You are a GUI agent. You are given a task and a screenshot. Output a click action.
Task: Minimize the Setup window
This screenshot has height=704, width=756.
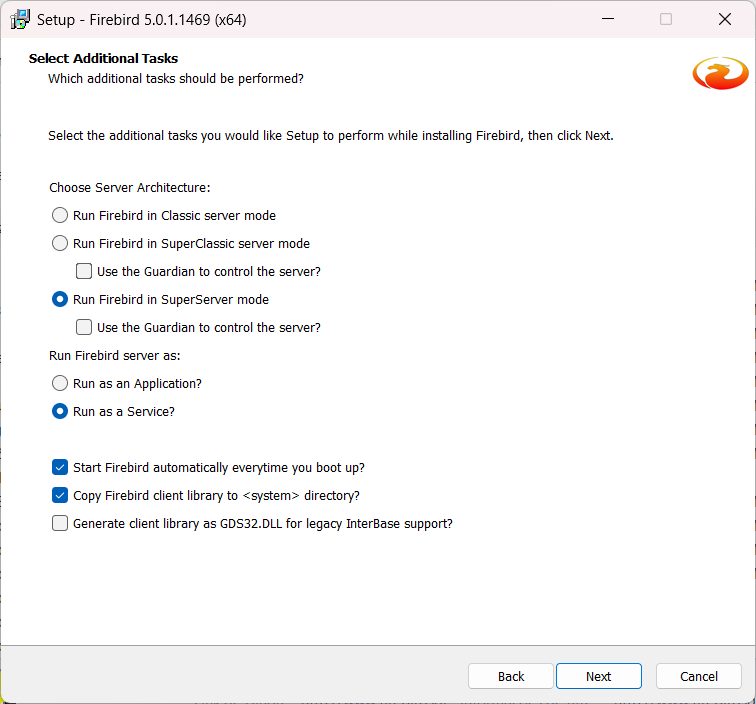607,19
